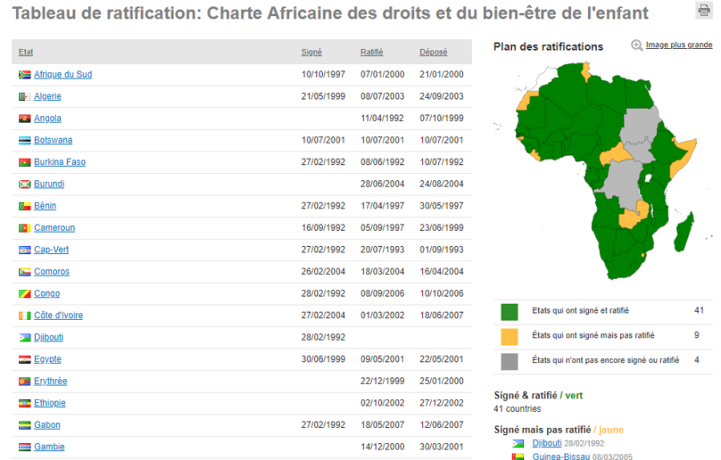Sort table by Signé column header

click(311, 52)
